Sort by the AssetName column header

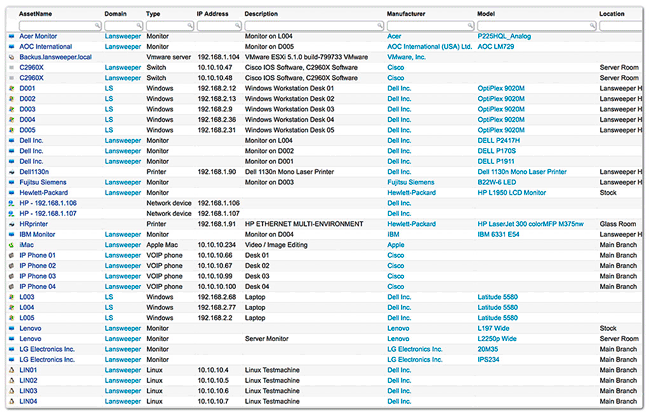tap(36, 14)
